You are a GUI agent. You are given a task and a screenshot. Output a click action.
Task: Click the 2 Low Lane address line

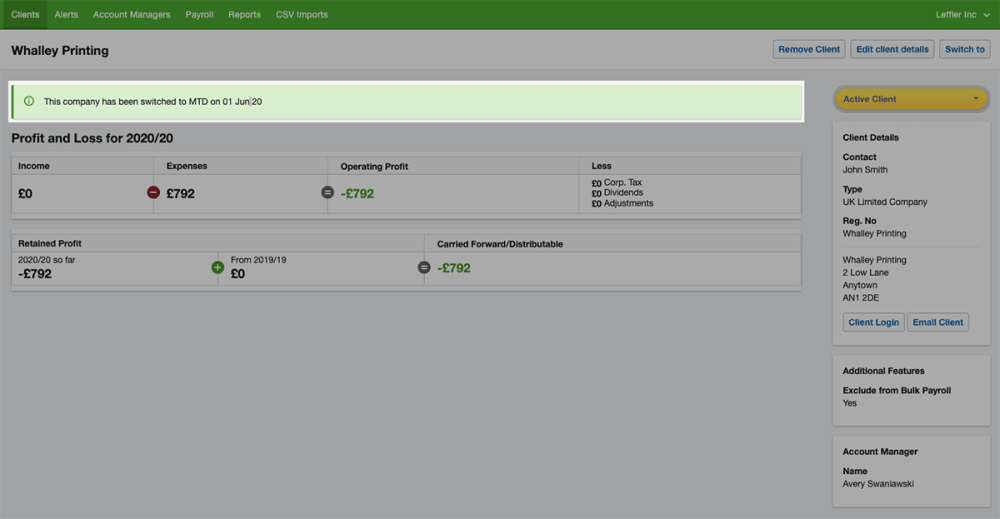865,272
